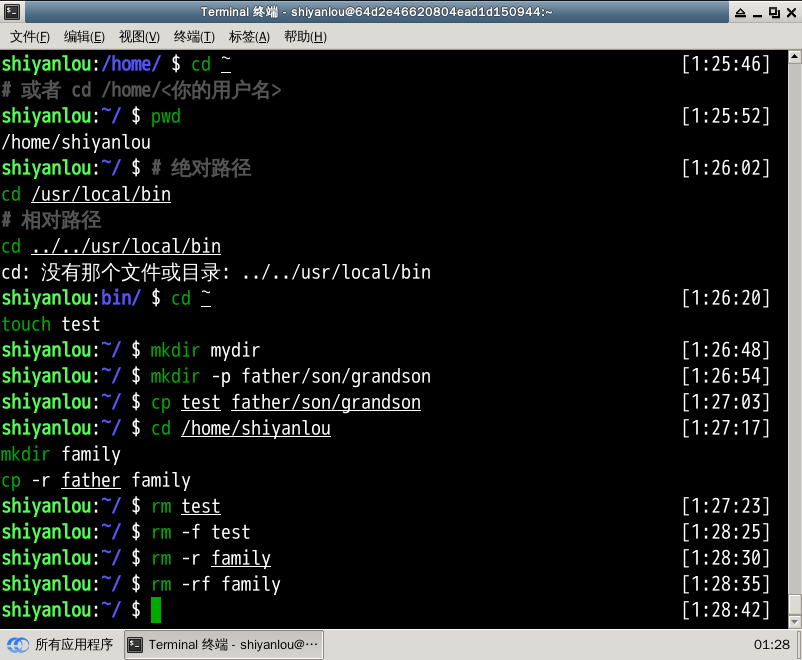This screenshot has width=802, height=660.
Task: Click the Terminal icon in the taskbar button
Action: [135, 645]
